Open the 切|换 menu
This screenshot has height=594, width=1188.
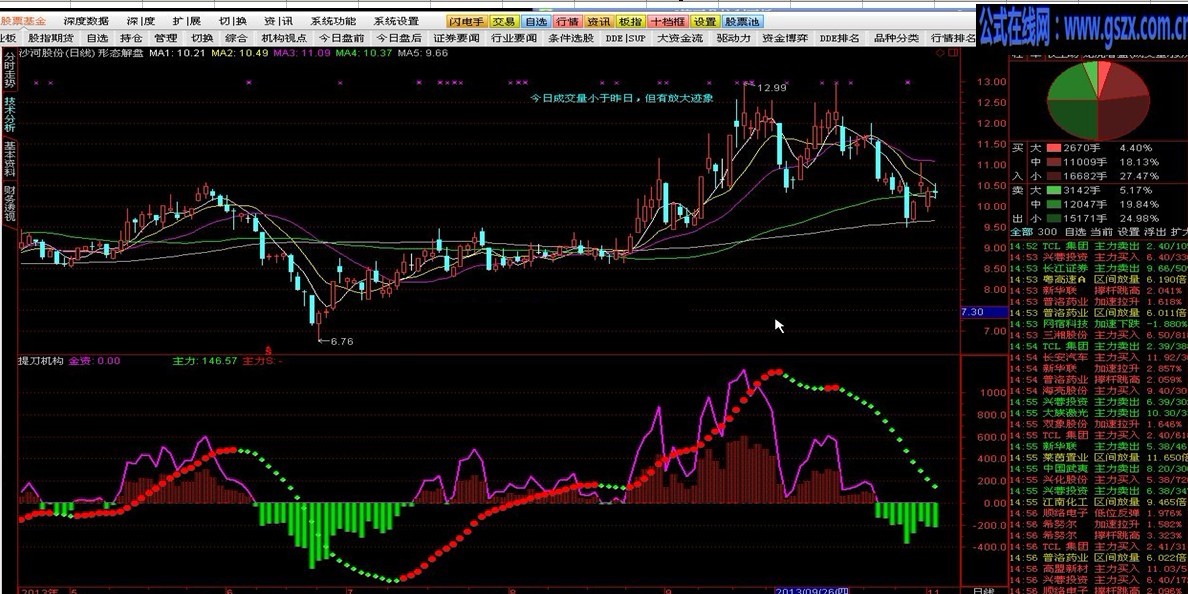coord(233,21)
